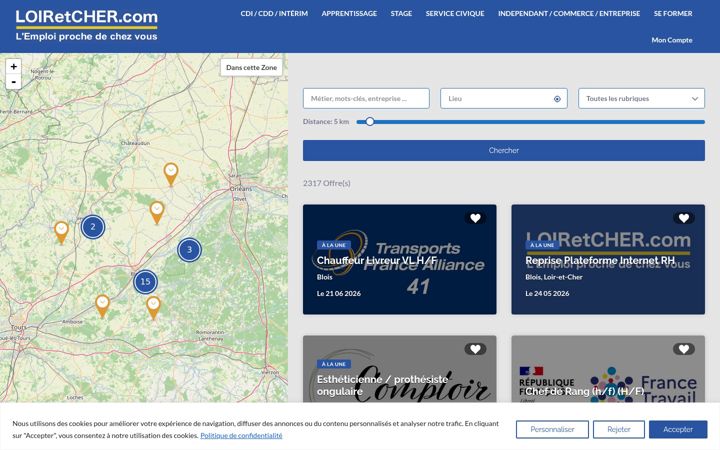The image size is (720, 450).
Task: Open map cluster marker showing 3
Action: pyautogui.click(x=189, y=250)
